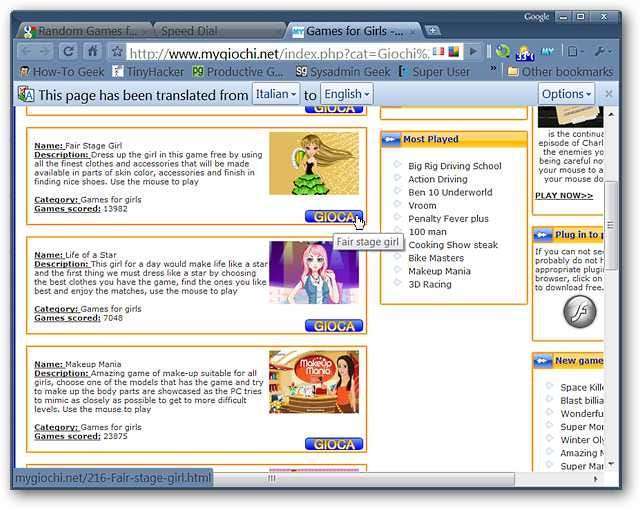The image size is (640, 508).
Task: Open the wrench tools menu
Action: pos(603,51)
